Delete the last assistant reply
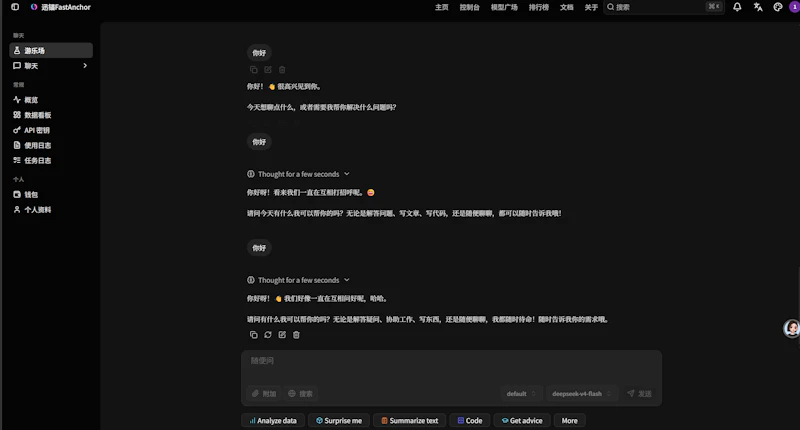800x430 pixels. (x=296, y=335)
